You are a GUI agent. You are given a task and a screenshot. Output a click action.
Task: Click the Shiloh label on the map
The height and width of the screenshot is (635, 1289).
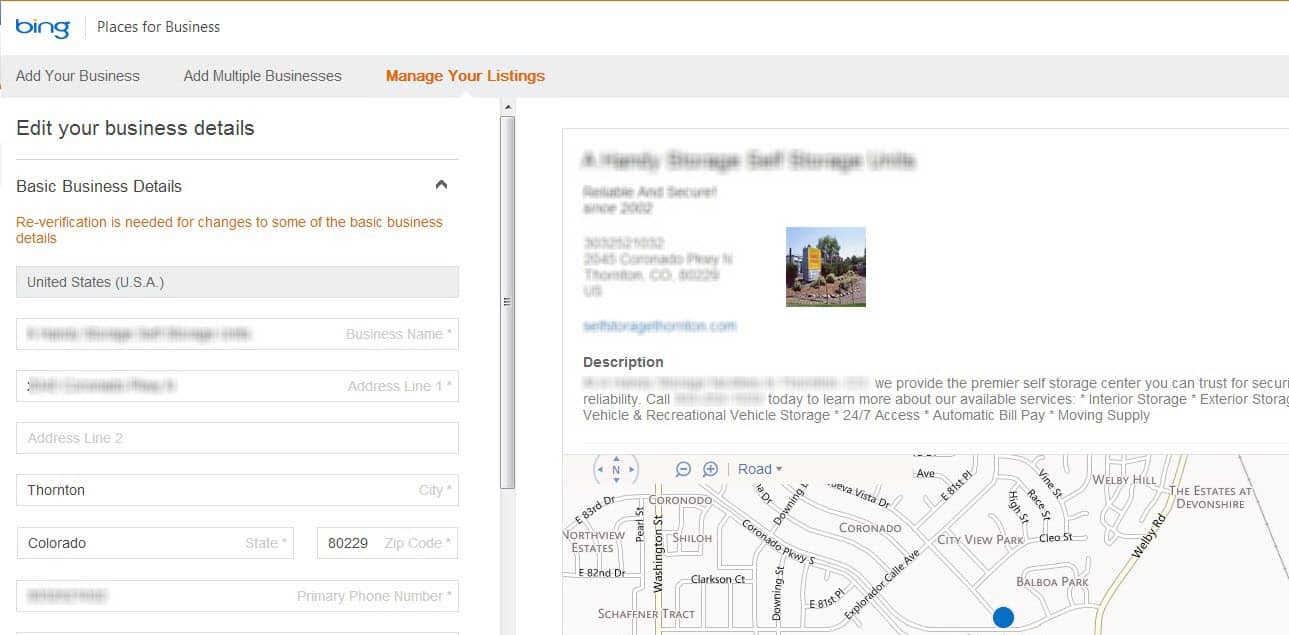692,538
